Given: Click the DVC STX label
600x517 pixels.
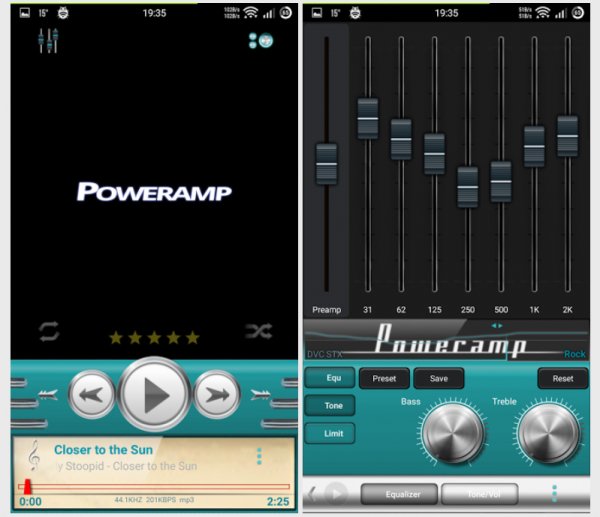Looking at the screenshot, I should pos(324,354).
